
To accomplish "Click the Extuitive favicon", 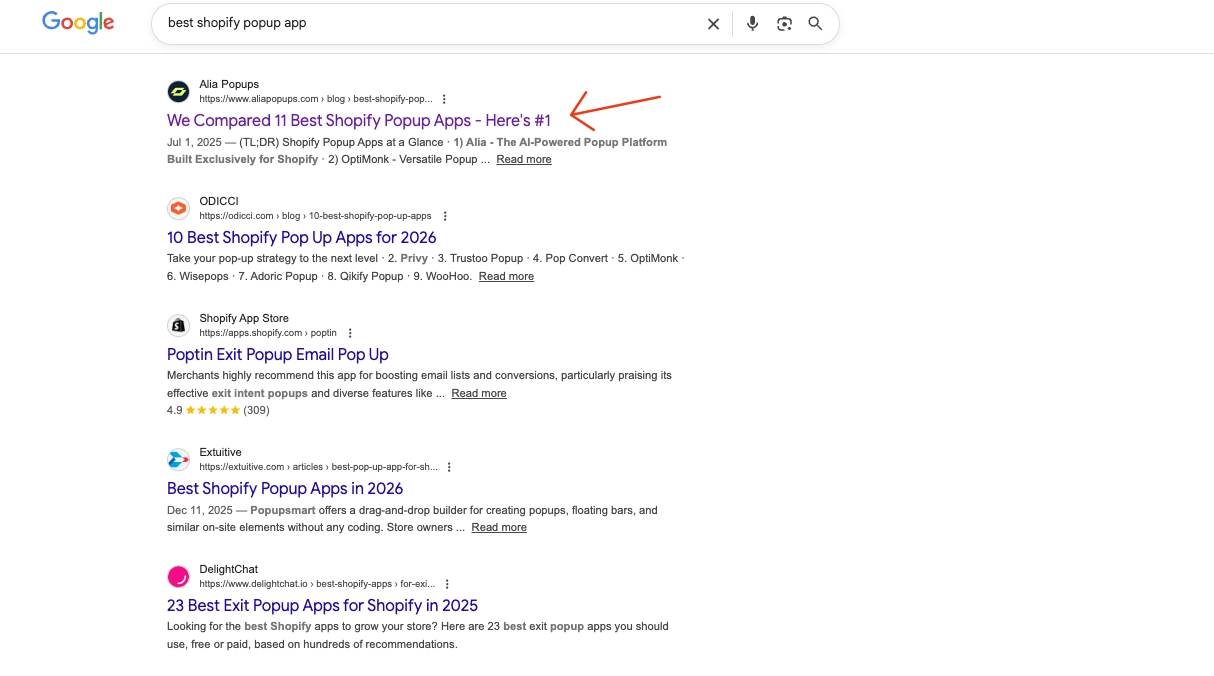I will 178,459.
